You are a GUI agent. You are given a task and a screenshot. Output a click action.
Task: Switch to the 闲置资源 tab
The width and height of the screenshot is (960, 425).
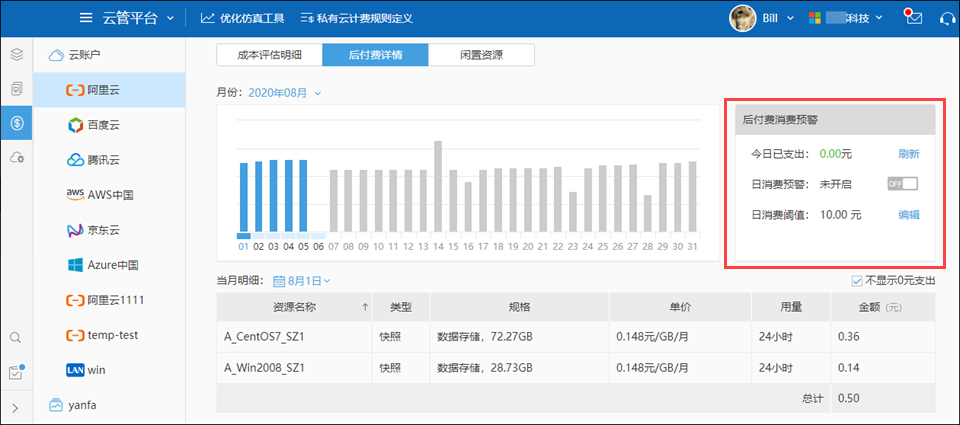[481, 55]
